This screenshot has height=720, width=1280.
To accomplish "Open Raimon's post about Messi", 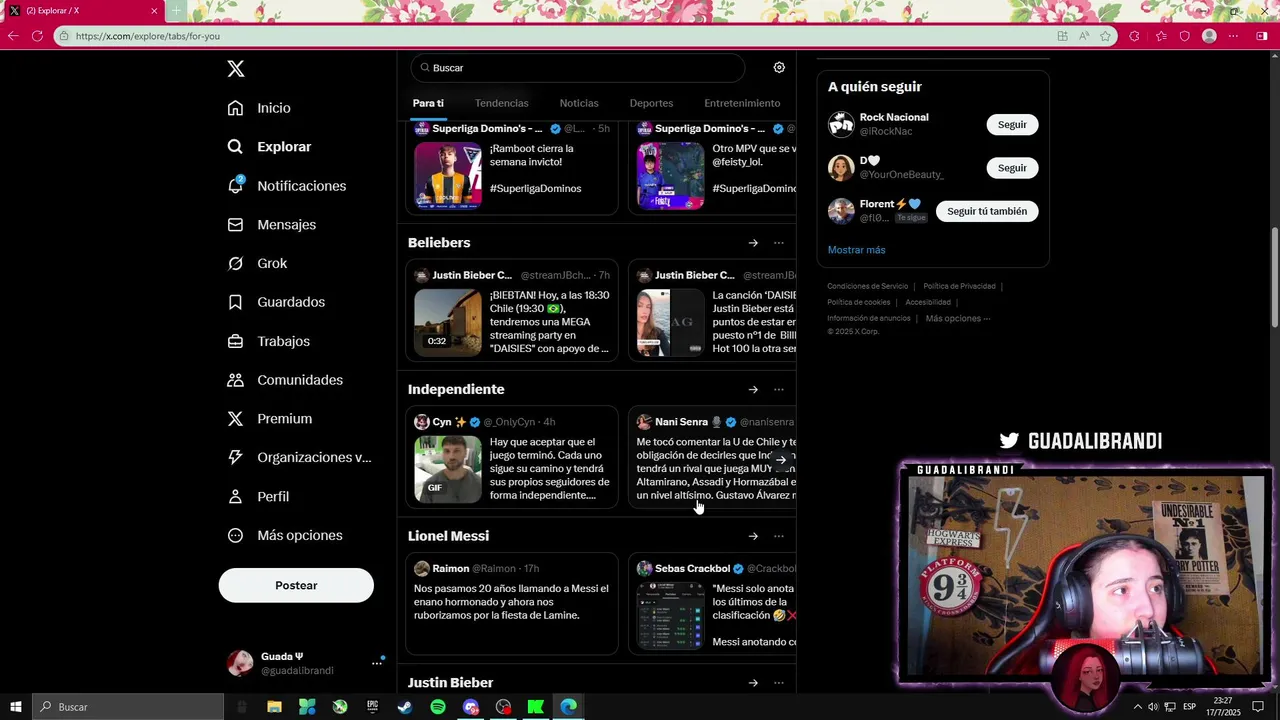I will point(512,603).
